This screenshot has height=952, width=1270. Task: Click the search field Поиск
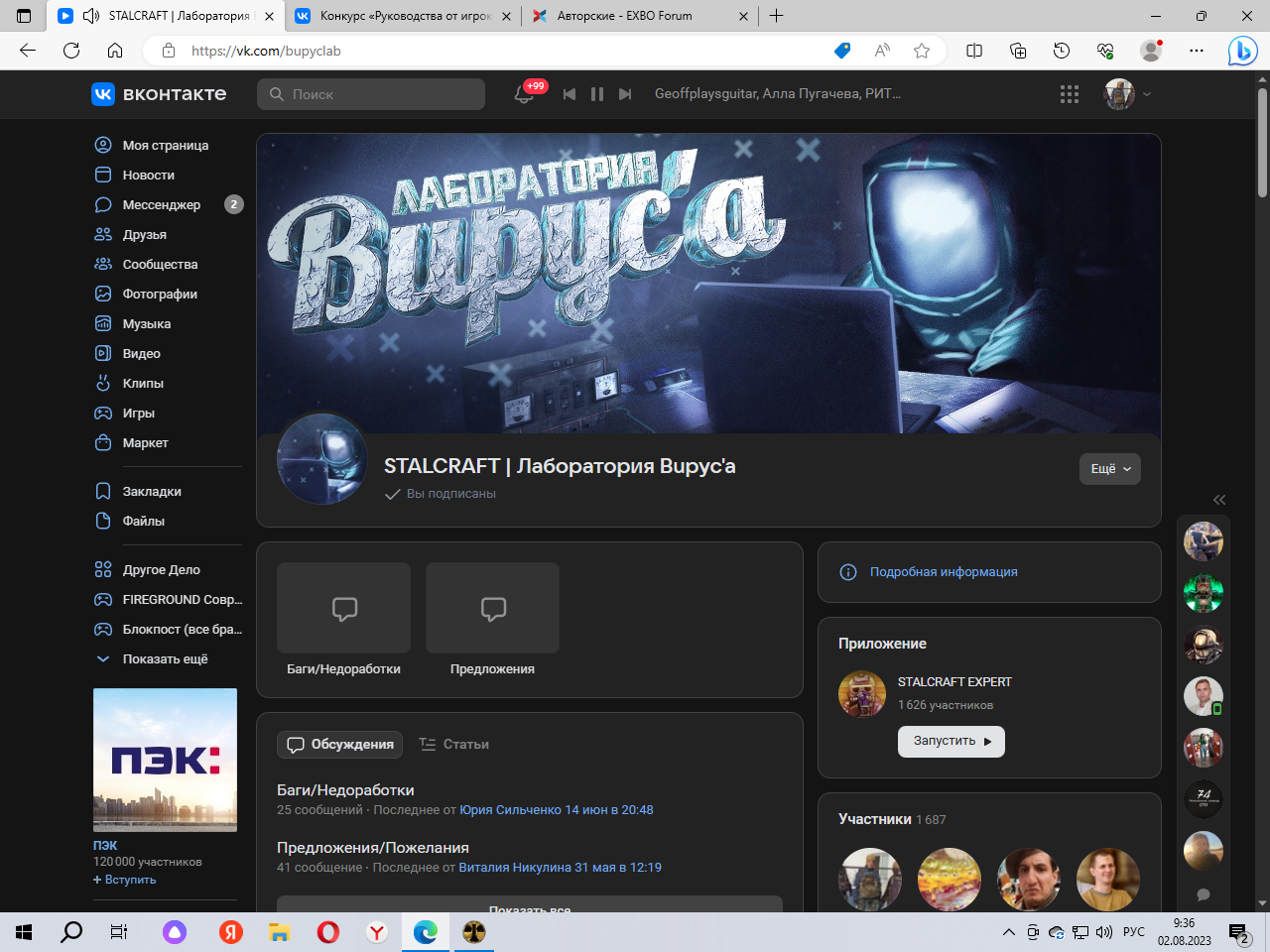click(x=371, y=94)
